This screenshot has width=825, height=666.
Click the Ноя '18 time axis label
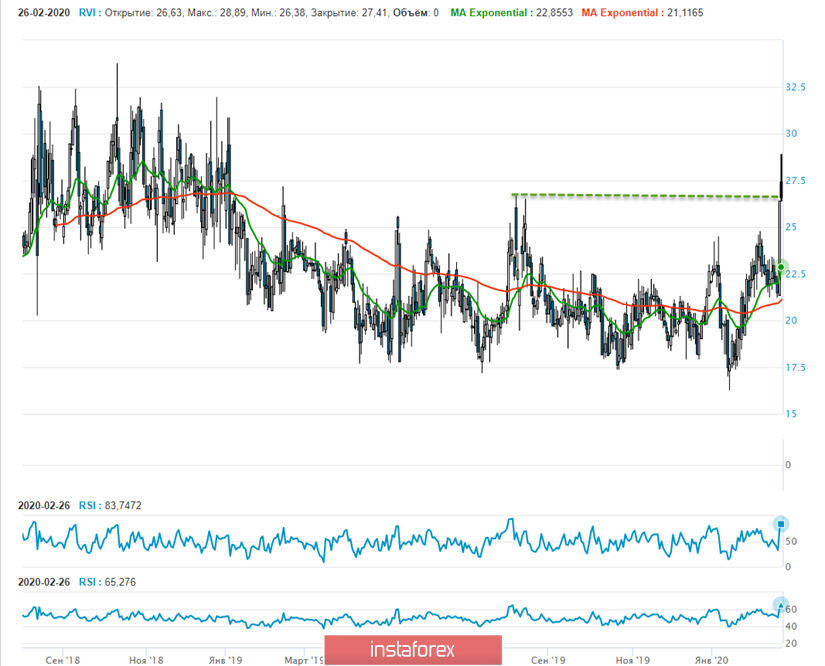[x=146, y=660]
